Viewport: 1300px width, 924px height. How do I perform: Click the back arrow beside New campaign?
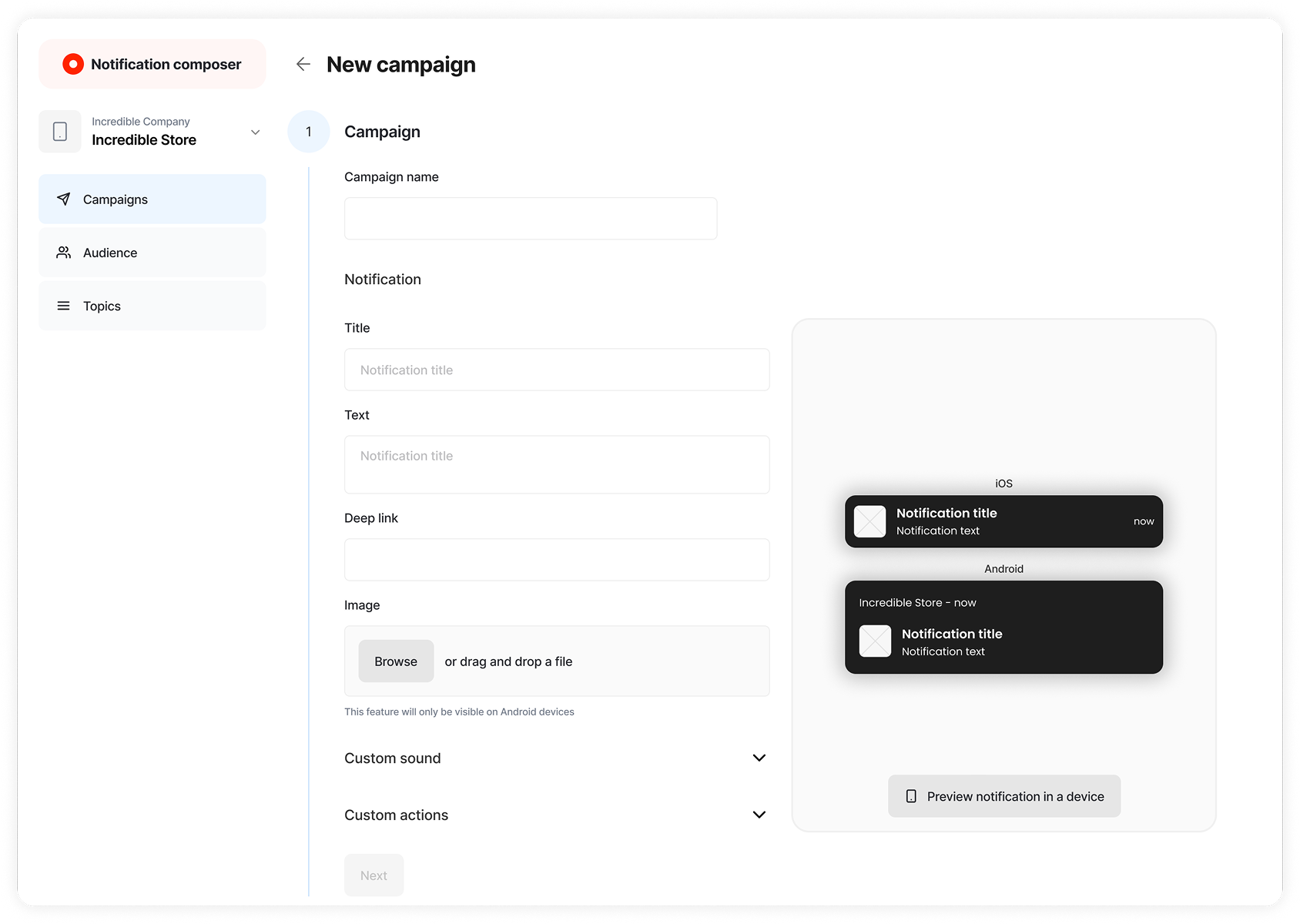tap(303, 65)
